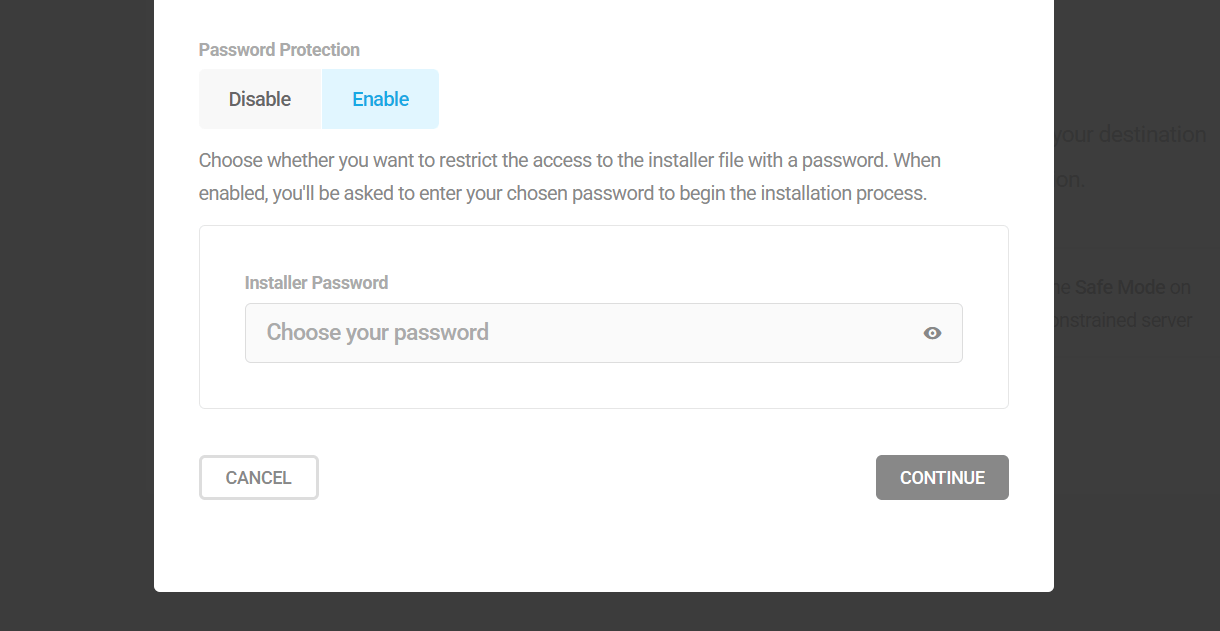This screenshot has height=631, width=1220.
Task: Toggle password visibility in the Installer Password field
Action: tap(932, 333)
